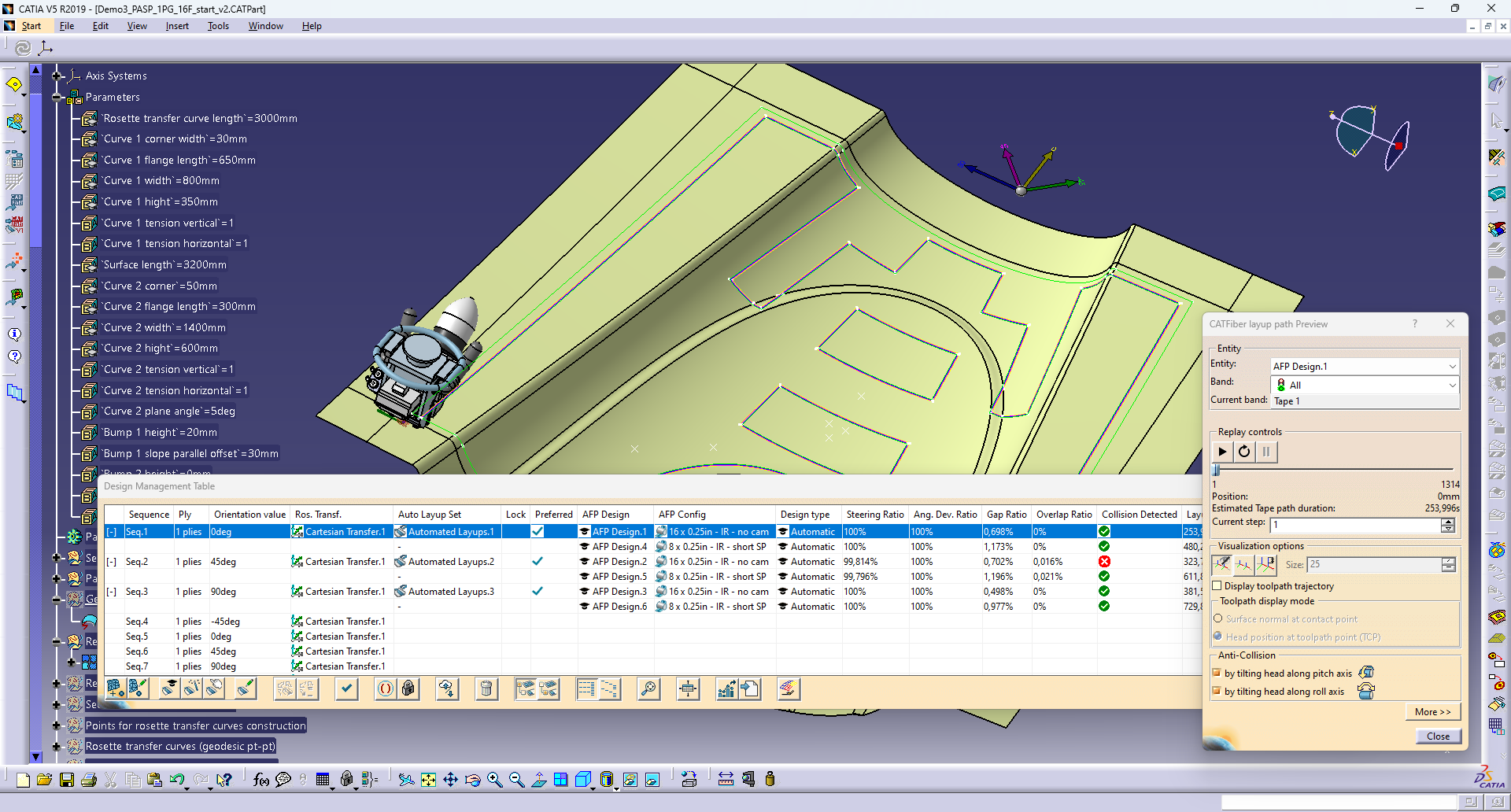Open the View menu
The width and height of the screenshot is (1511, 812).
point(137,26)
